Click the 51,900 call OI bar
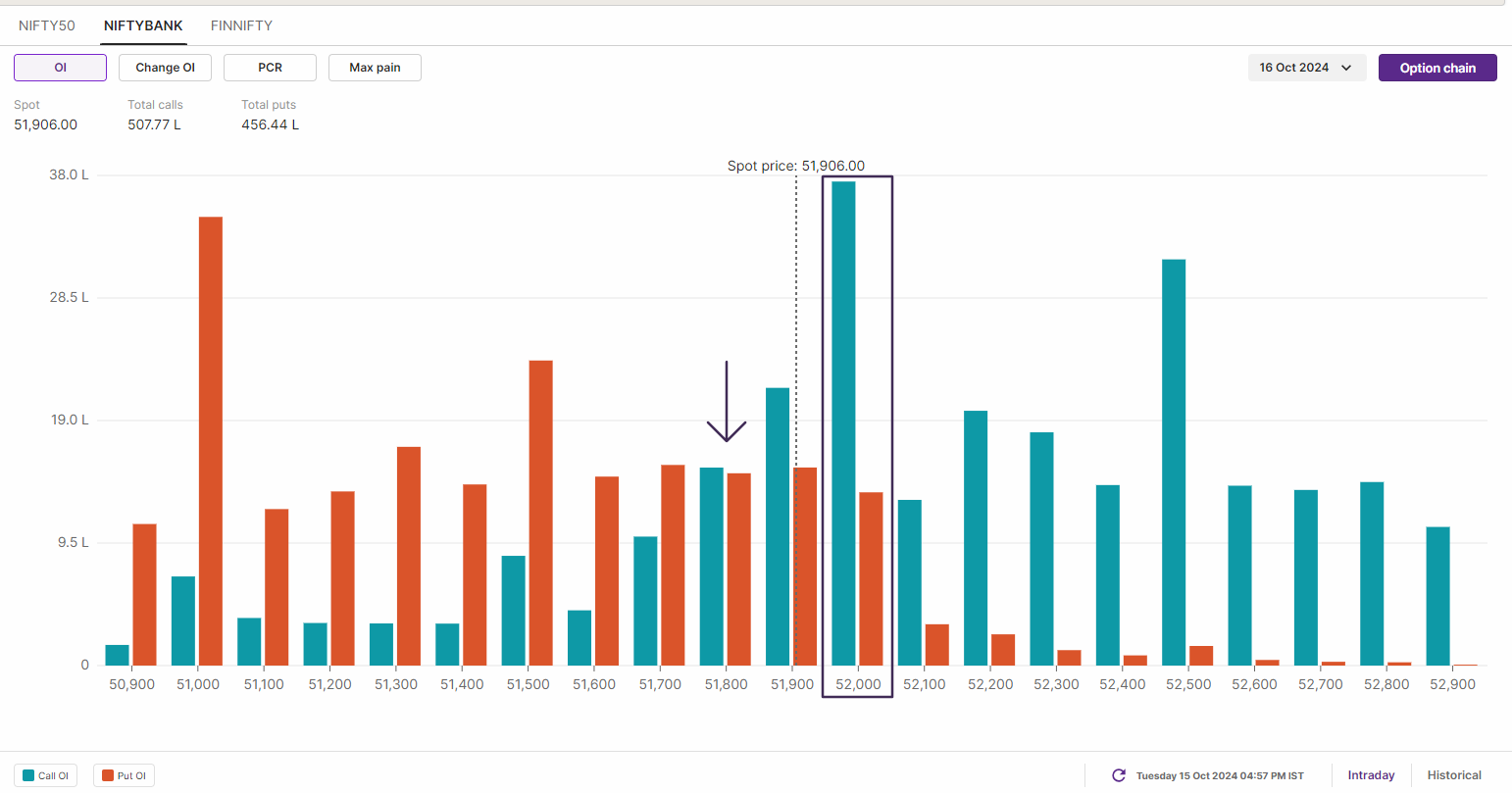The height and width of the screenshot is (793, 1512). 778,526
